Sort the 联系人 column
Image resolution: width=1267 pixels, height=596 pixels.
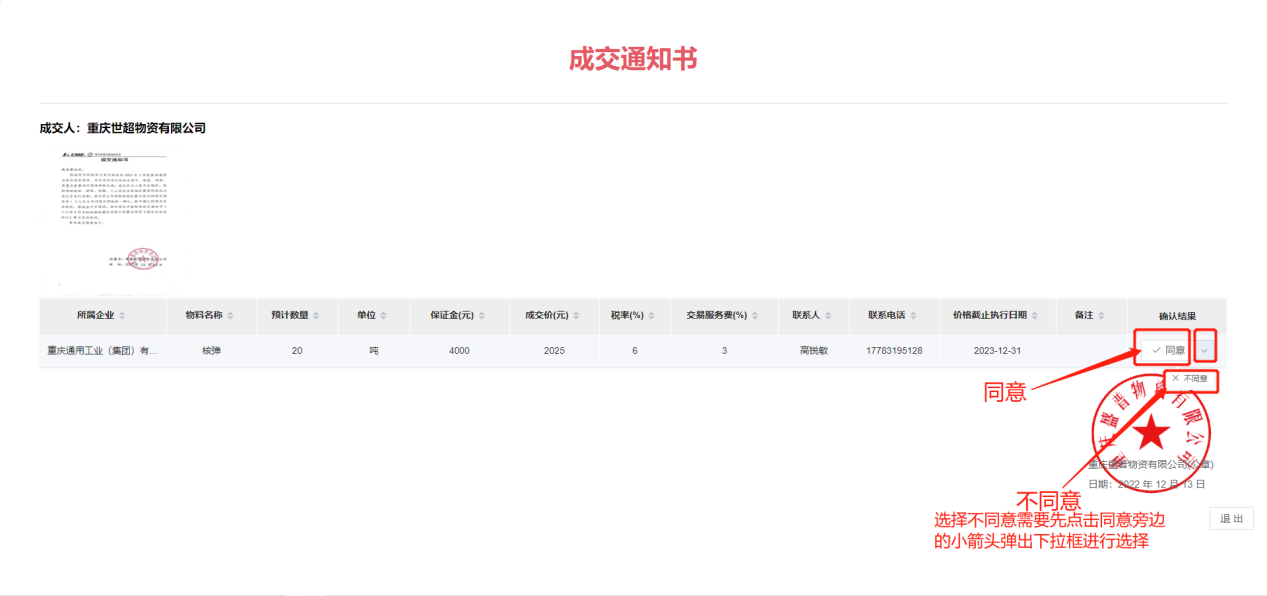click(x=827, y=316)
